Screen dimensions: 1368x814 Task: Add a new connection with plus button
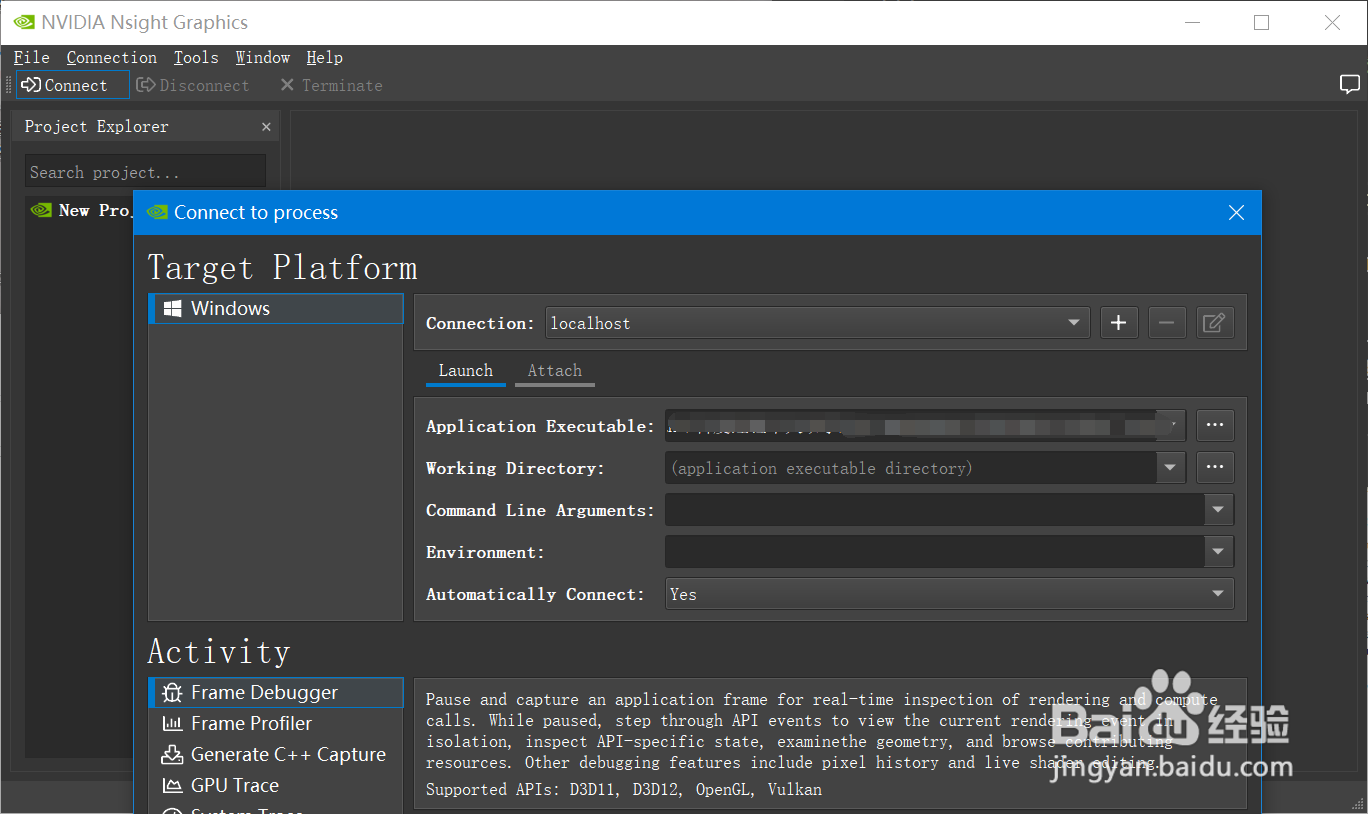pos(1119,323)
